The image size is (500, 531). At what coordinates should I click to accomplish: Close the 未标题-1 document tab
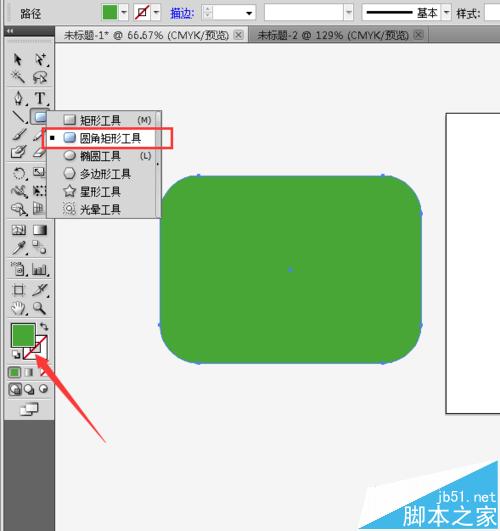click(x=239, y=35)
